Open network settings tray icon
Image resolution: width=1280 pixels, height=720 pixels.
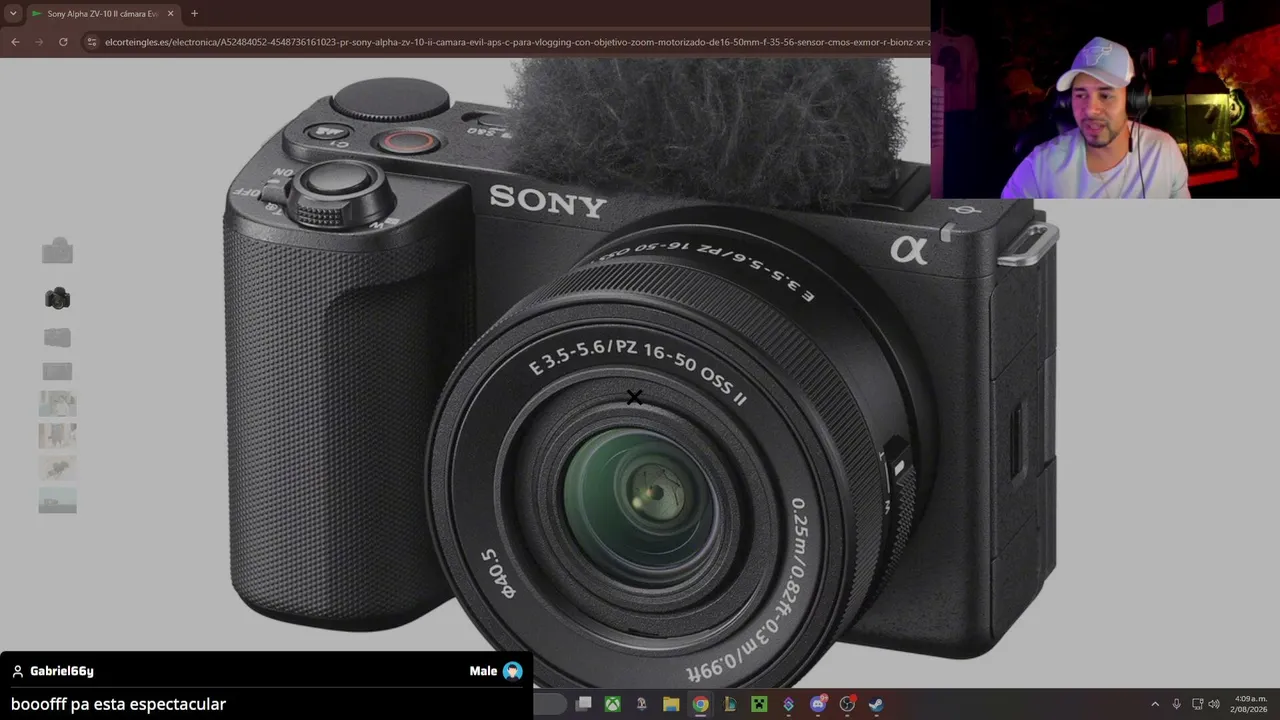1197,704
